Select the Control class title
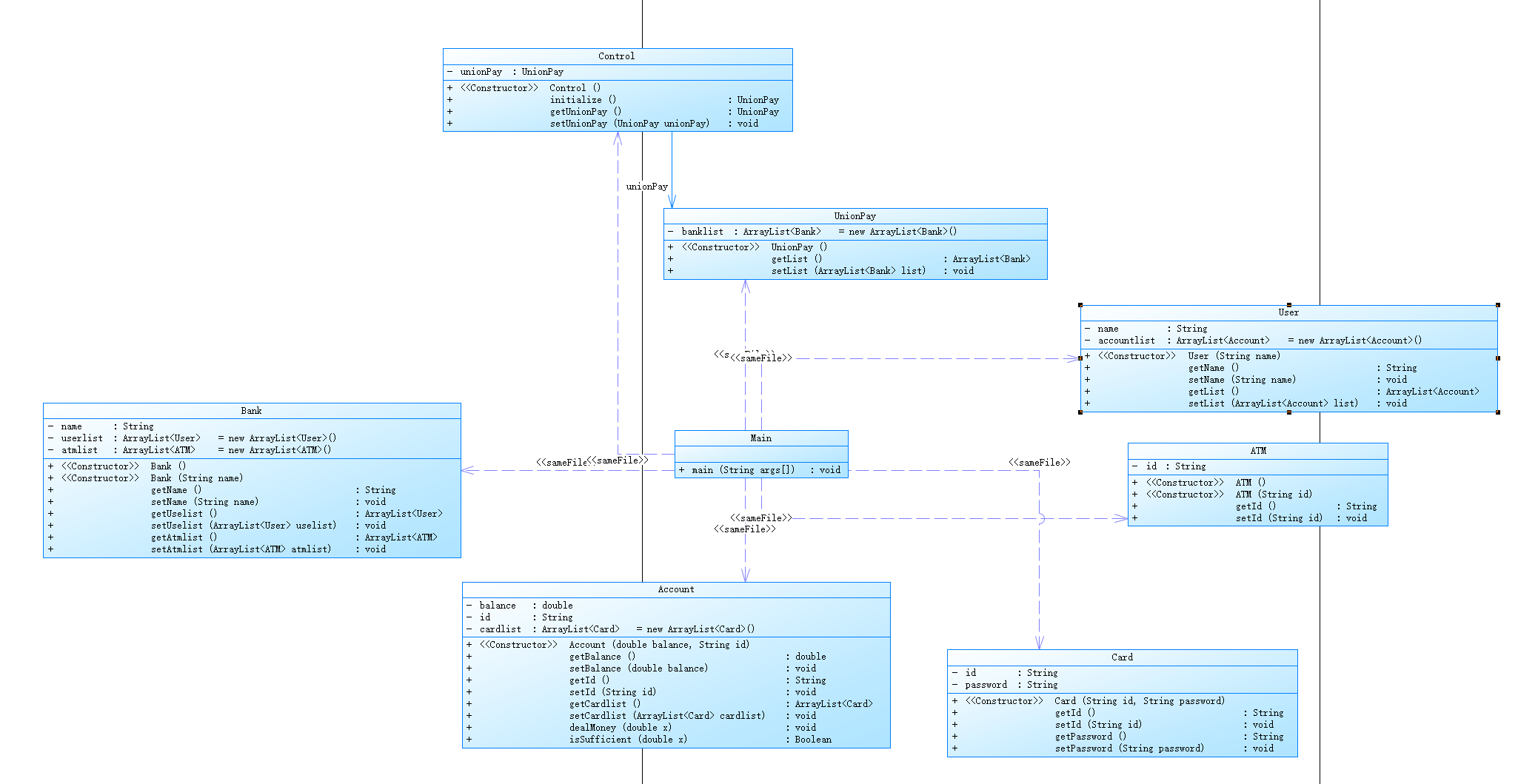 [616, 56]
